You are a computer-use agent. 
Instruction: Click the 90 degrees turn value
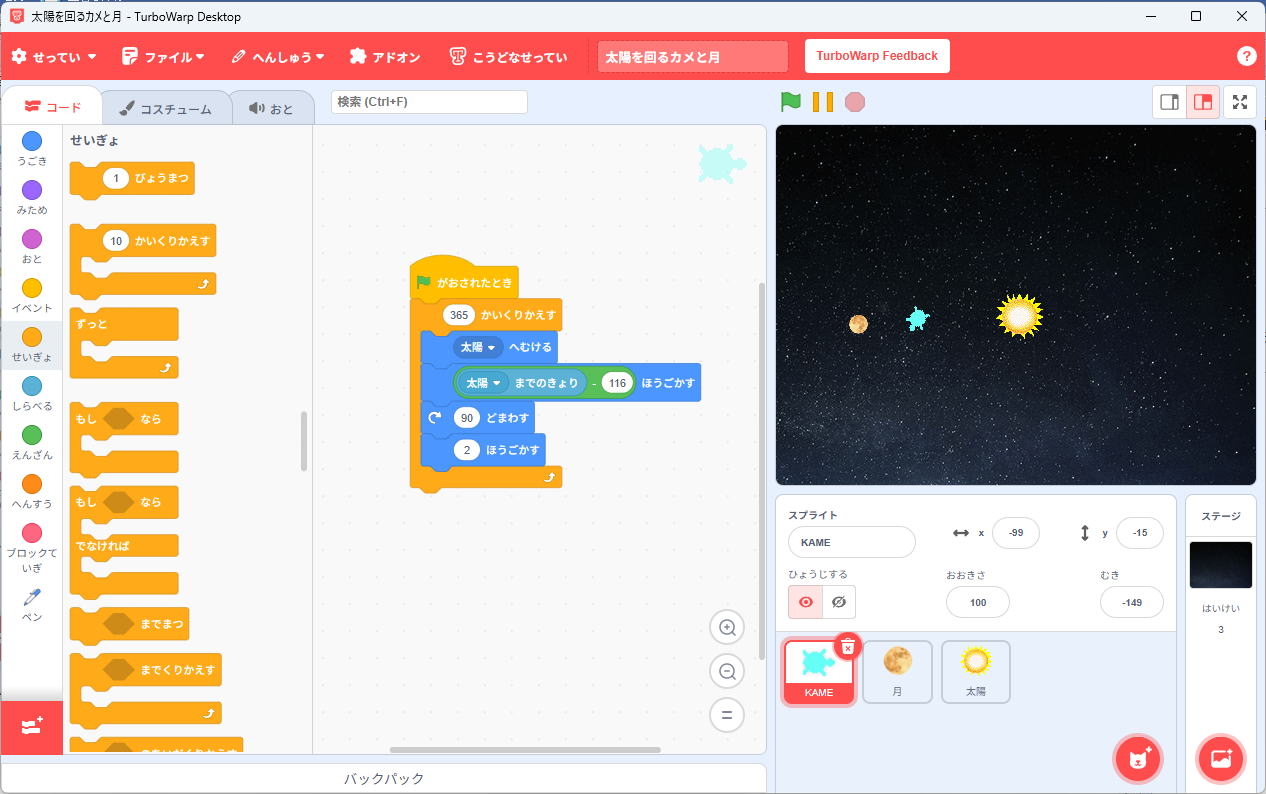tap(467, 417)
